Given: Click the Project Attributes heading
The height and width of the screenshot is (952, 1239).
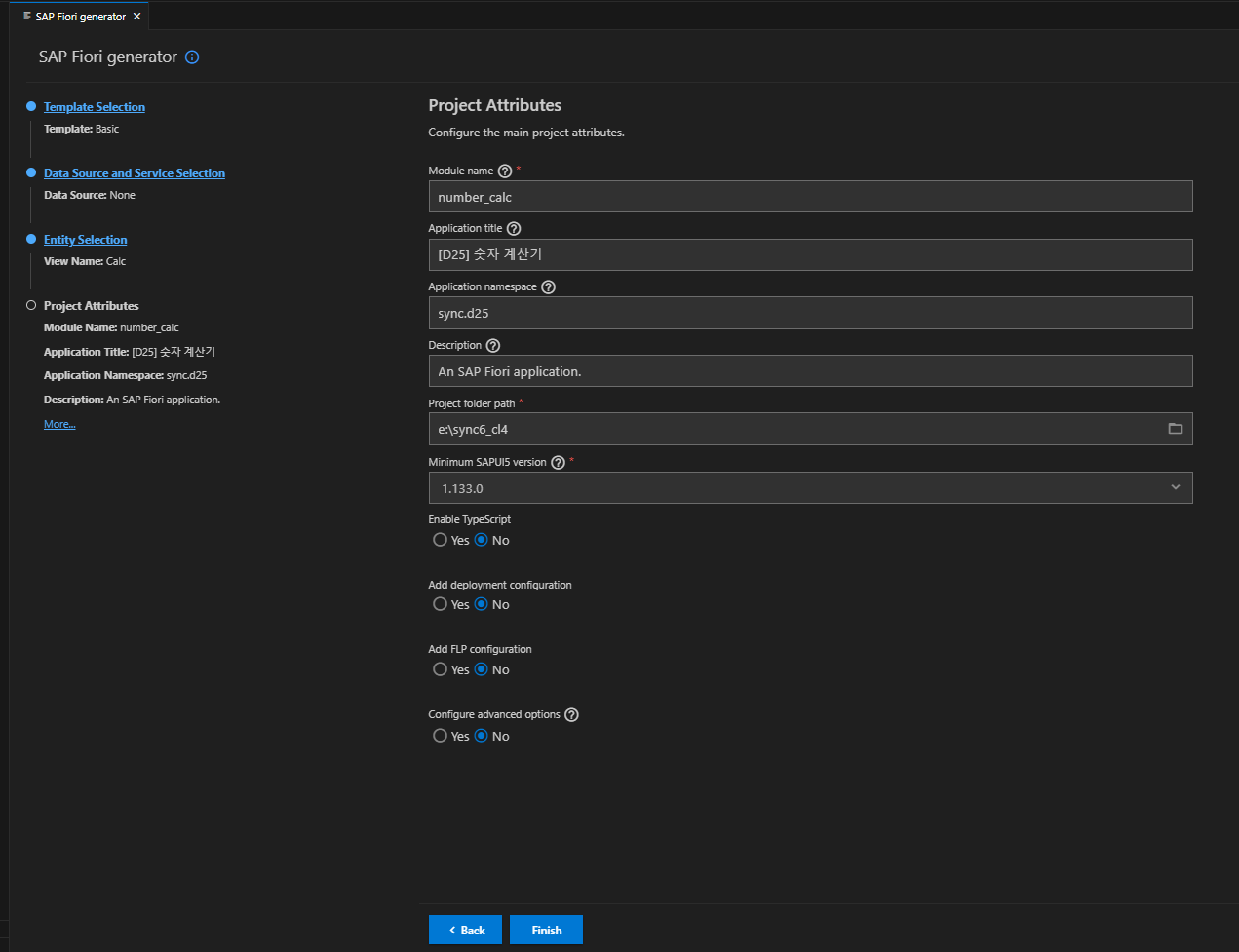Looking at the screenshot, I should pyautogui.click(x=495, y=105).
